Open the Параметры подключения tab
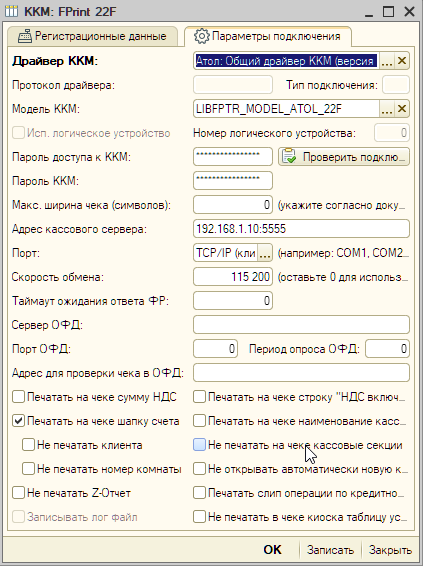Screen dimensions: 423x566 pyautogui.click(x=267, y=36)
